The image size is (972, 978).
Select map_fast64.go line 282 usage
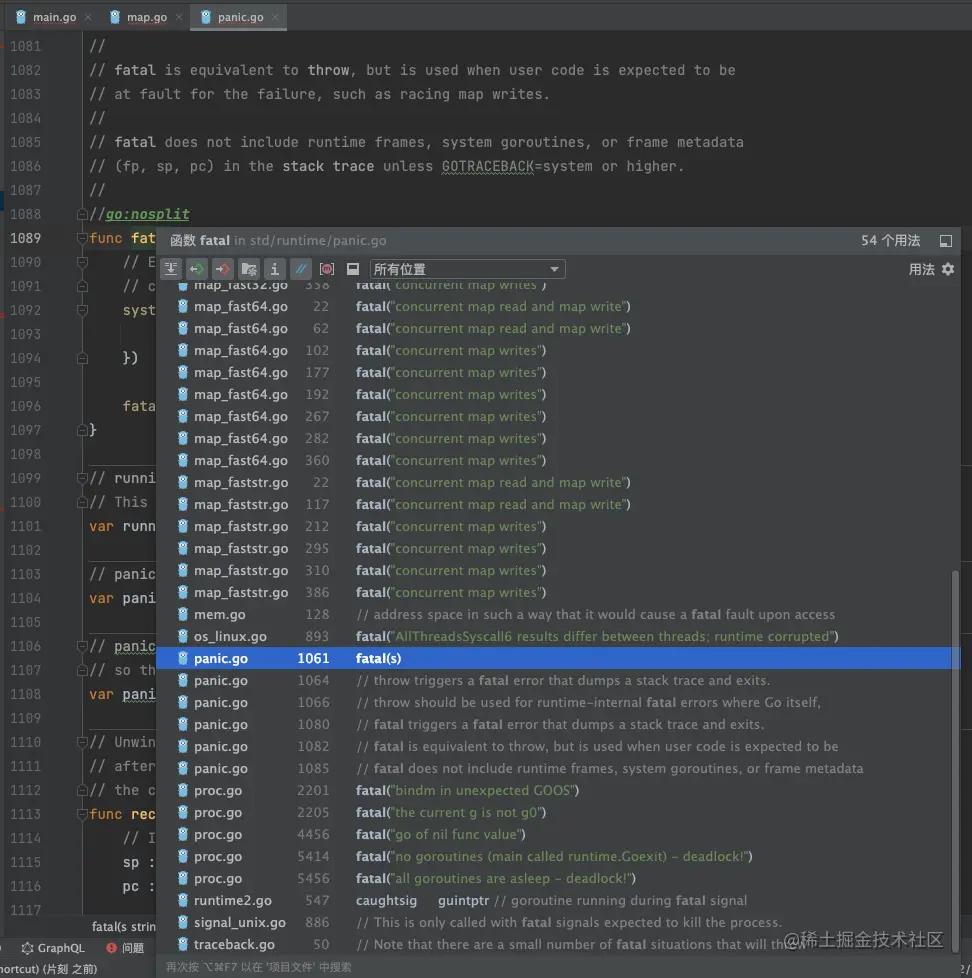(554, 438)
